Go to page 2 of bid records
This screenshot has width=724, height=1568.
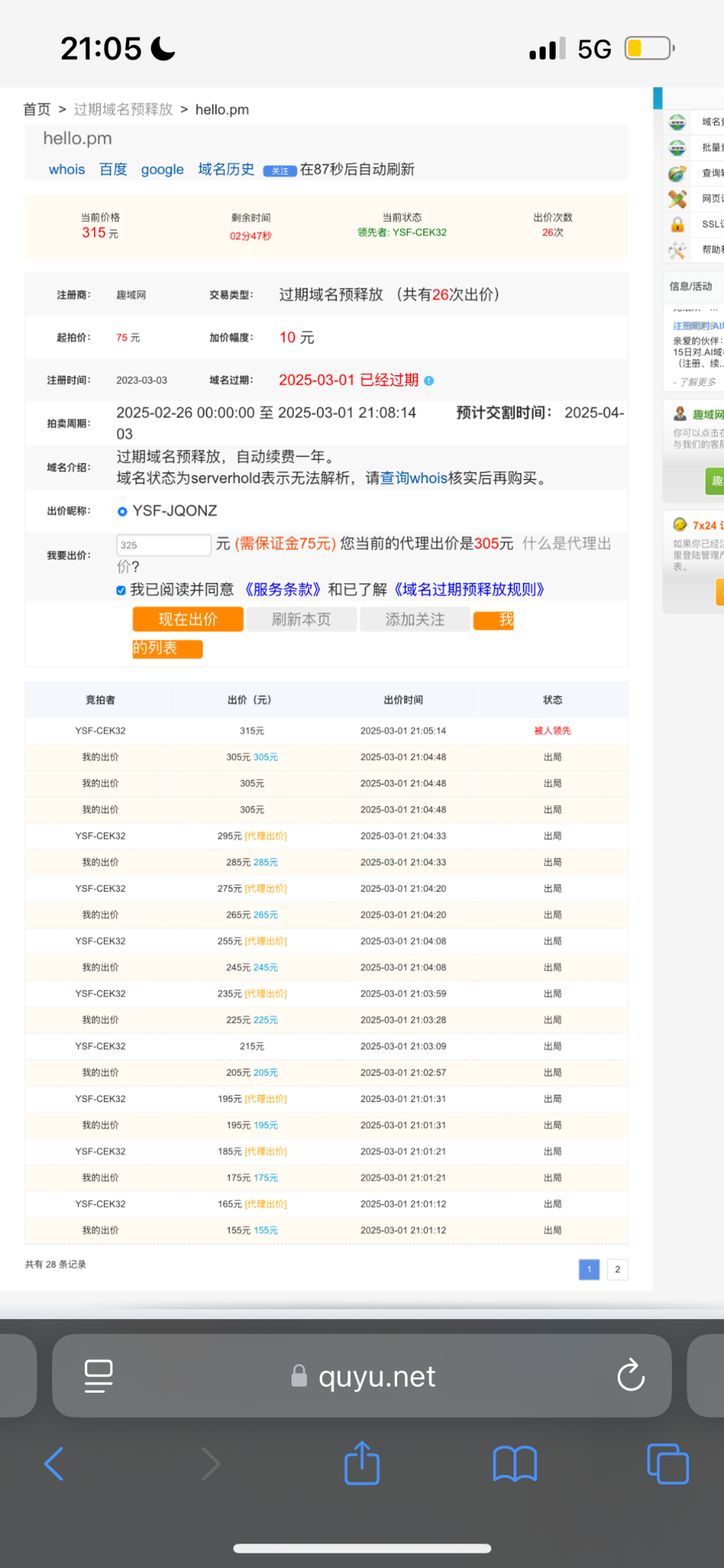(617, 1269)
